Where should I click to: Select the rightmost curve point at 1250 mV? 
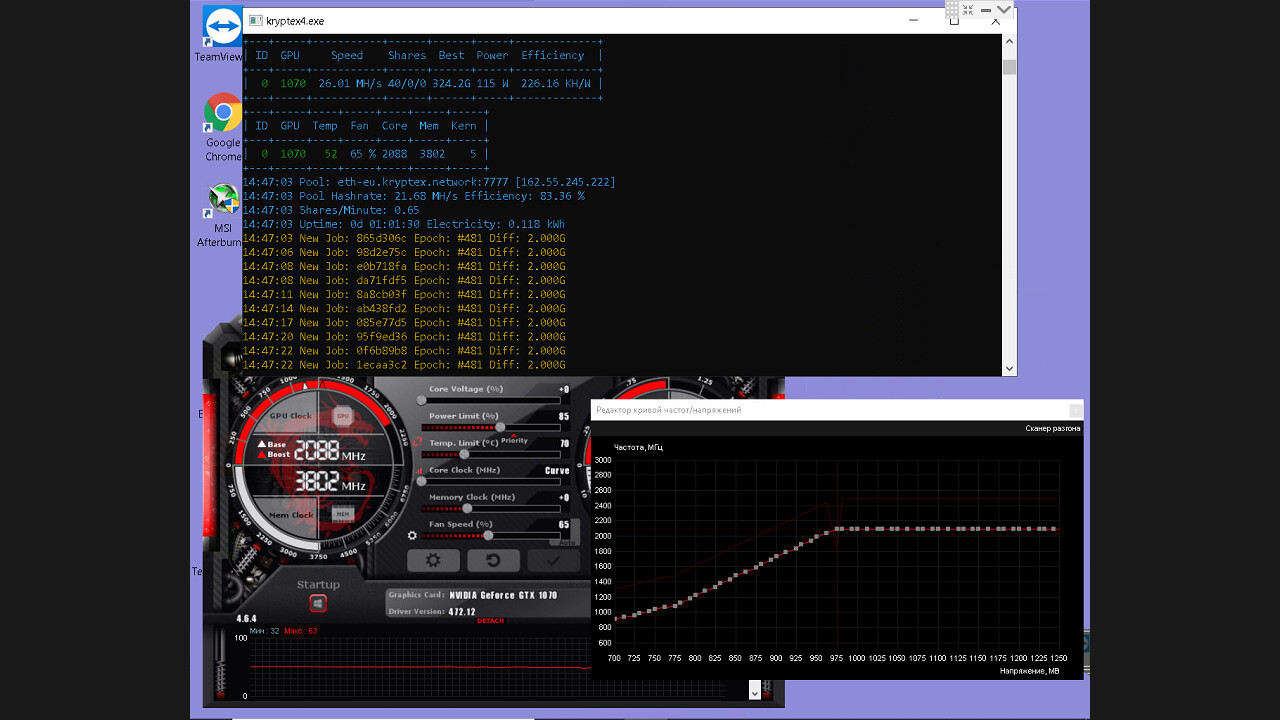point(1053,528)
